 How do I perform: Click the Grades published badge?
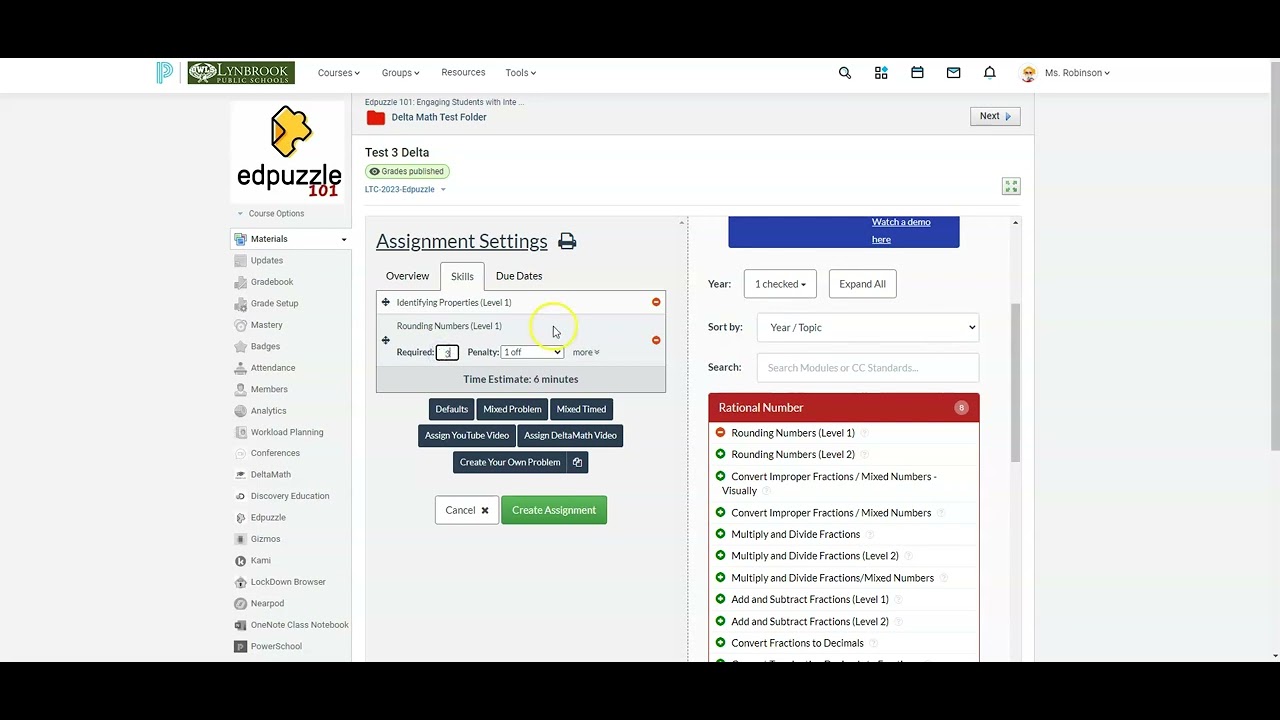407,171
